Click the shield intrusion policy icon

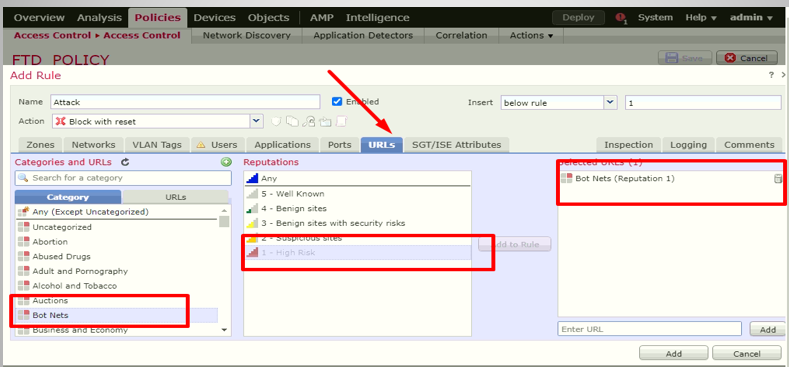(x=276, y=121)
